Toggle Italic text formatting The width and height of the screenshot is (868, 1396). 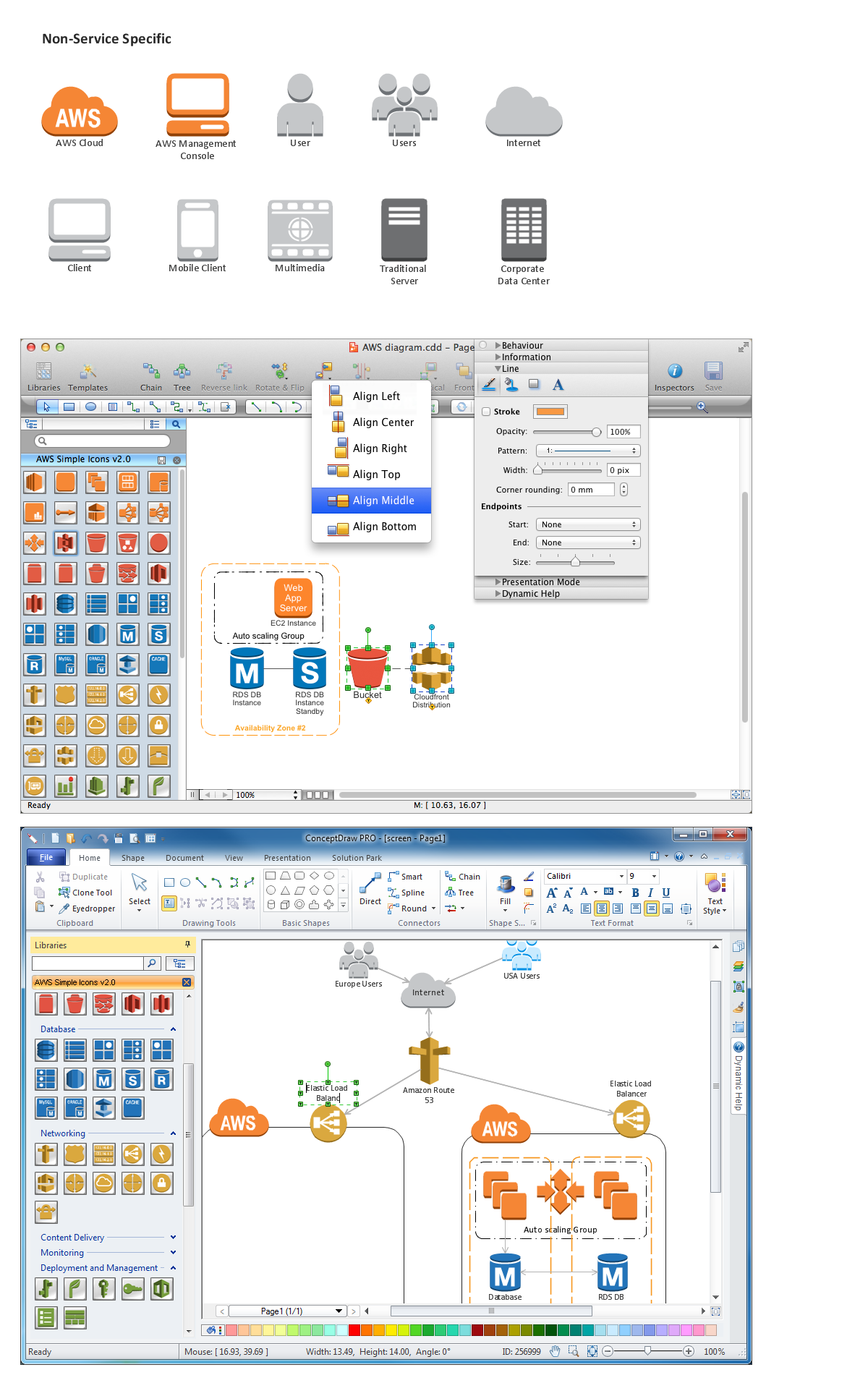(650, 893)
